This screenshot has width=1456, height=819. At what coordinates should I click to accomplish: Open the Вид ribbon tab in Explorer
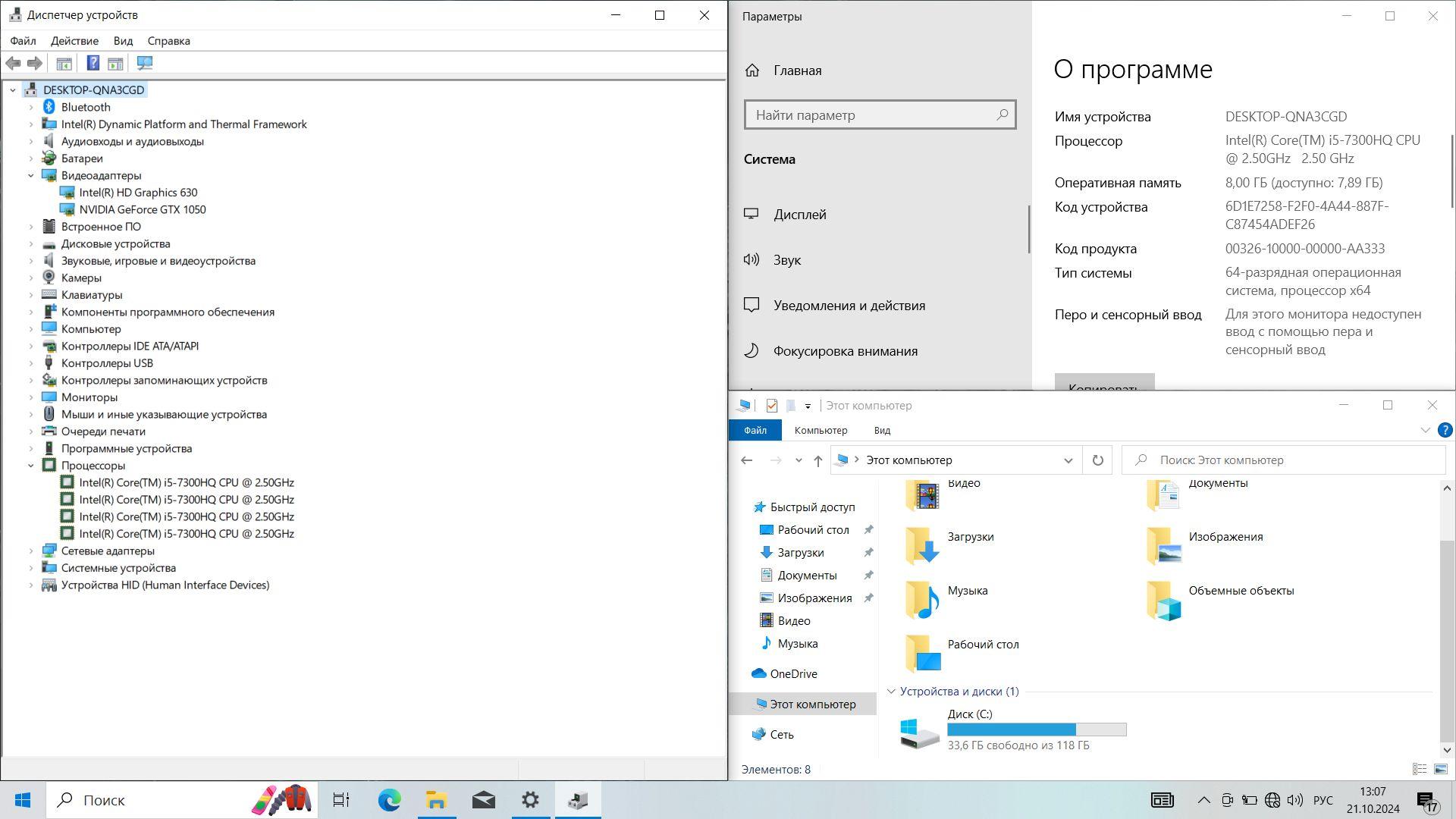click(882, 430)
